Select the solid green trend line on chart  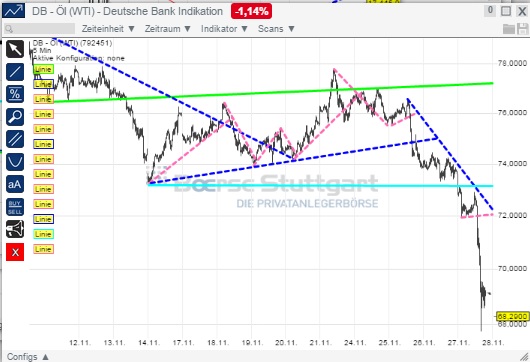[273, 92]
